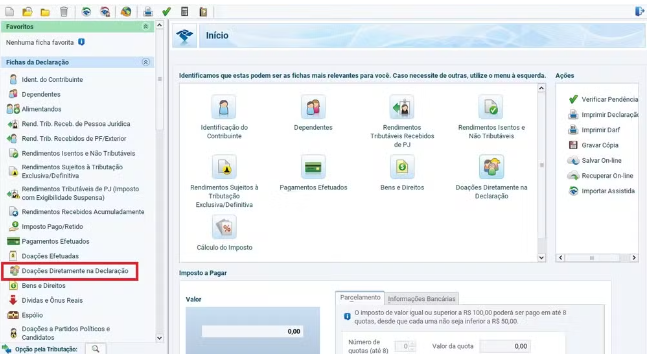This screenshot has height=361, width=650.
Task: Collapse the Fichas da Declaração panel
Action: click(146, 62)
